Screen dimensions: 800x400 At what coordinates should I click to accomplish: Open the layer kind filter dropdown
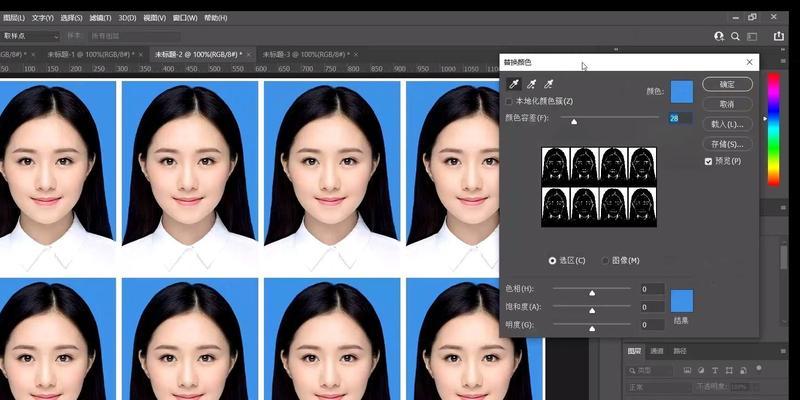(x=651, y=370)
